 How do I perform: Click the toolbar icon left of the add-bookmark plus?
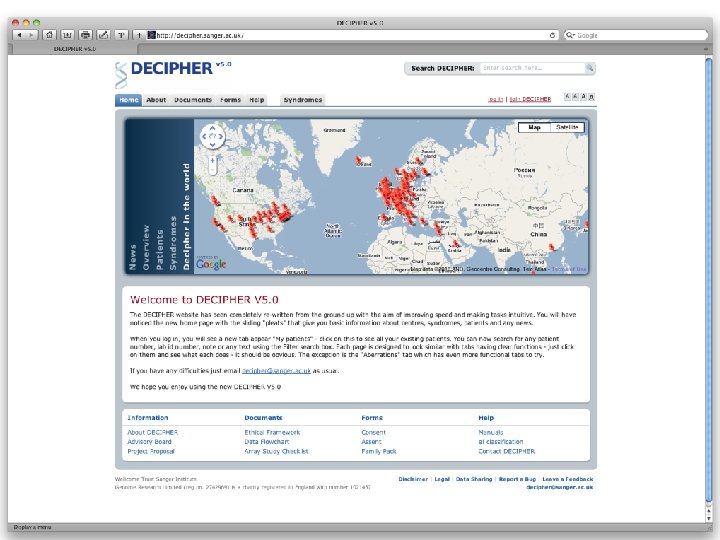pyautogui.click(x=121, y=35)
